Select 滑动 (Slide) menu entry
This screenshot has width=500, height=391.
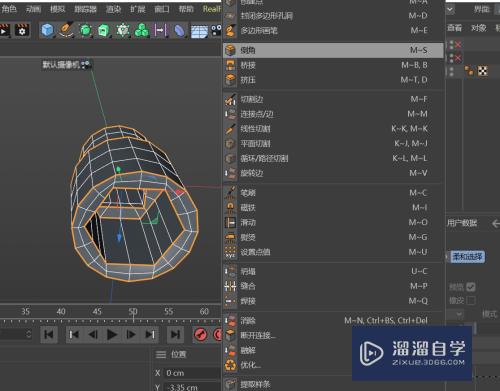[x=333, y=222]
